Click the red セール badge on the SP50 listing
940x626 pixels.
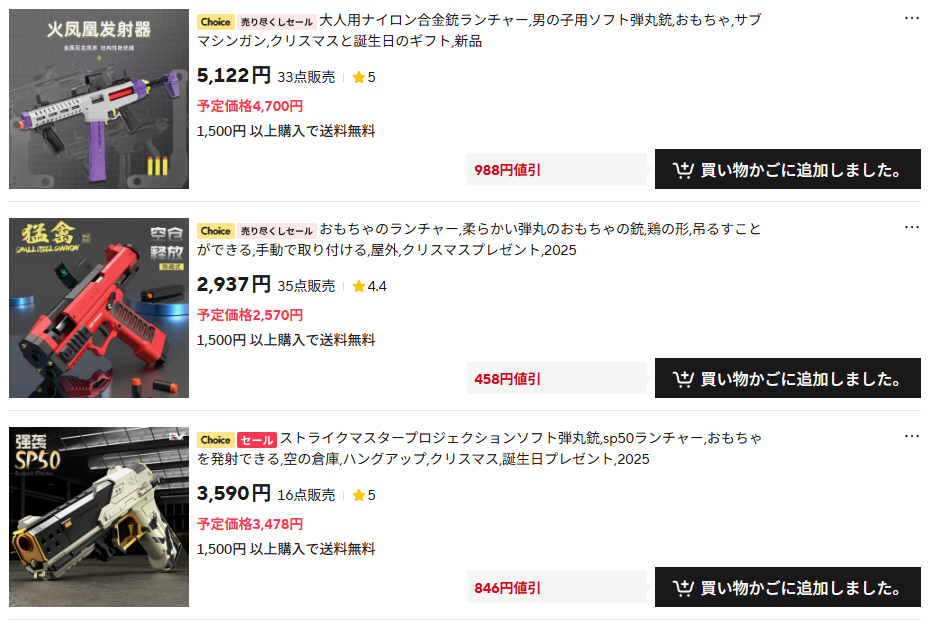click(257, 440)
